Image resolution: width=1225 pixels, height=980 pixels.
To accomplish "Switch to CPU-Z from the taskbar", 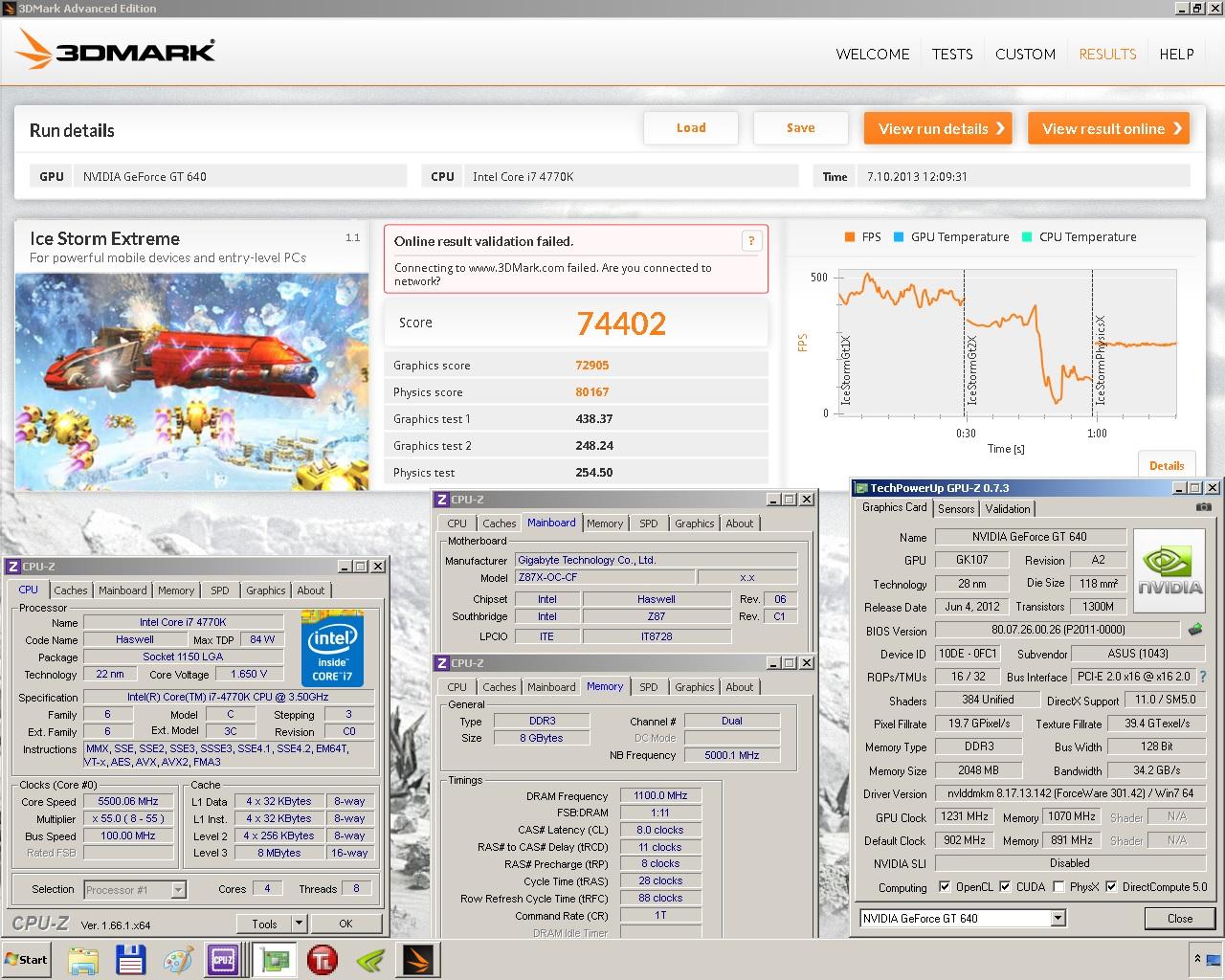I will (x=223, y=959).
